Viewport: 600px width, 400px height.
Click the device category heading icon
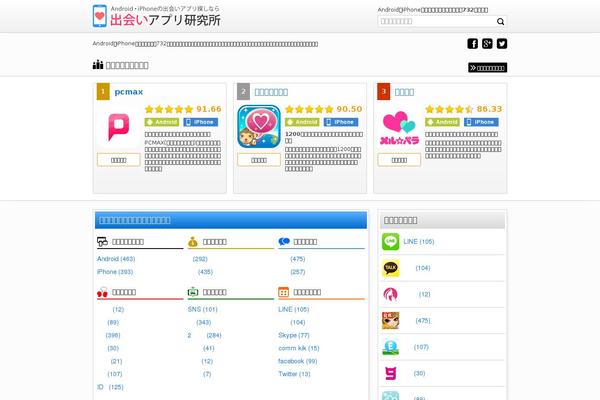point(102,242)
